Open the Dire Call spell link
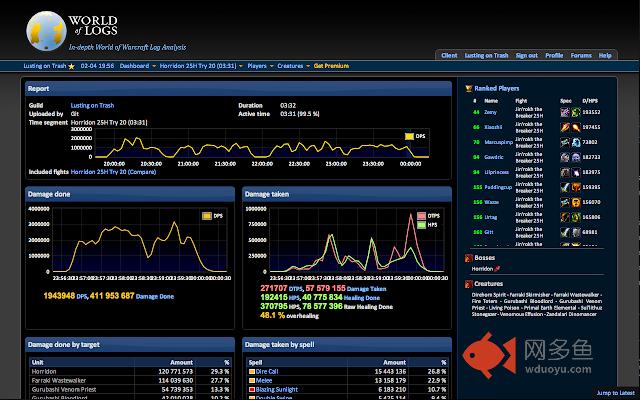Image resolution: width=640 pixels, height=400 pixels. coord(267,371)
